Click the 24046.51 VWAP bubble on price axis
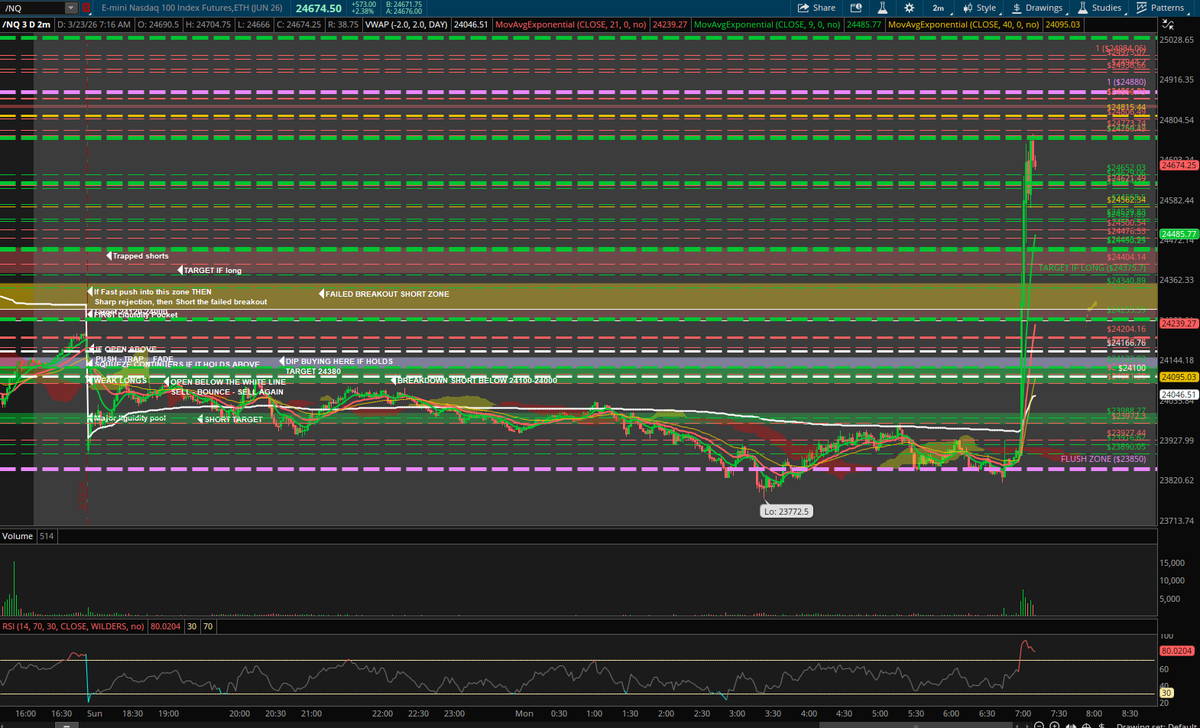Screen dimensions: 1200x728 tap(1179, 395)
